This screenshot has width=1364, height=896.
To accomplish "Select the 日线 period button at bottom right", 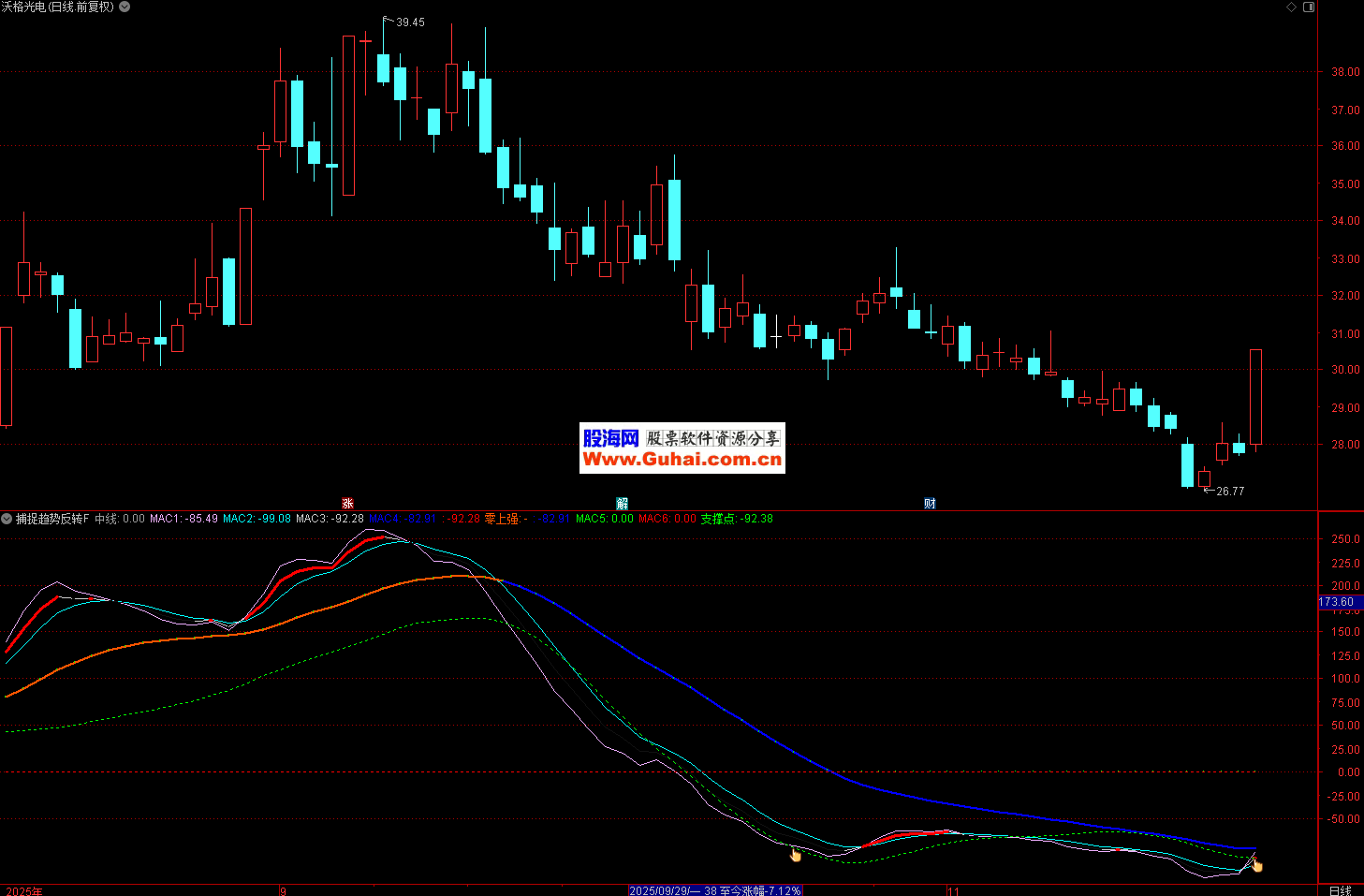I will 1340,890.
